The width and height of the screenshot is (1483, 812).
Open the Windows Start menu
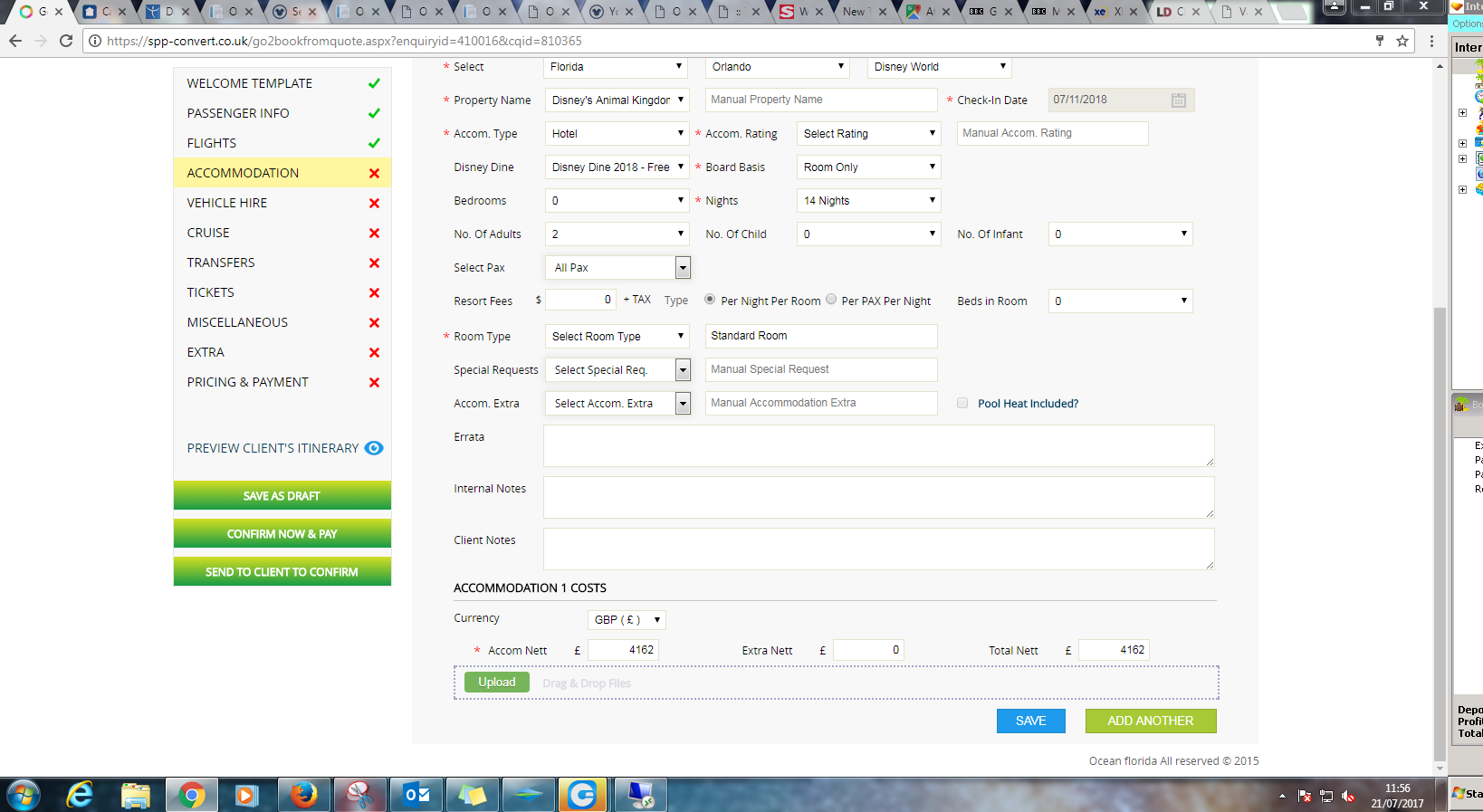point(23,796)
